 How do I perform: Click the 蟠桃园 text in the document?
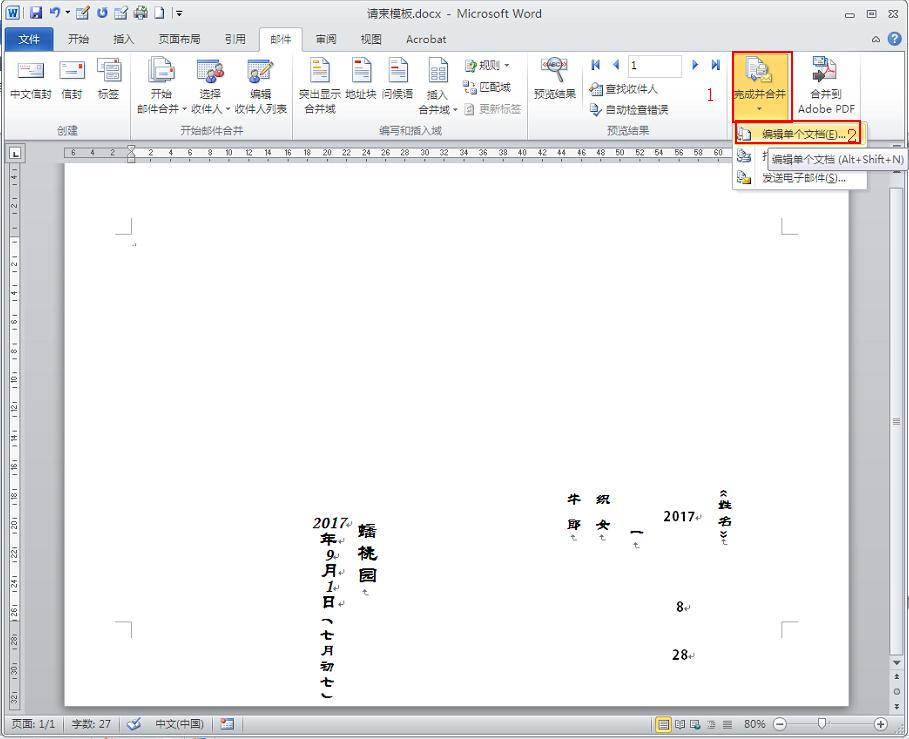coord(367,553)
